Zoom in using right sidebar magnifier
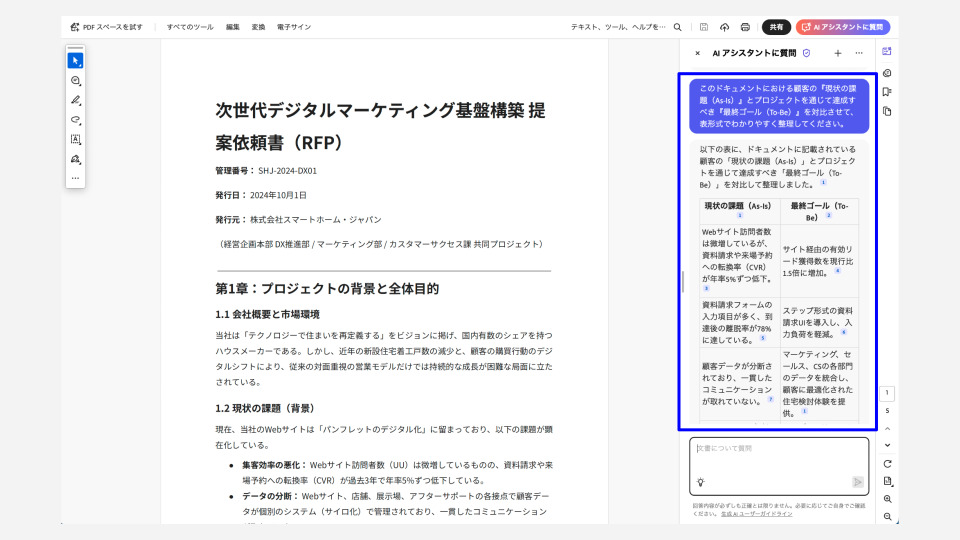The width and height of the screenshot is (960, 540). 887,498
